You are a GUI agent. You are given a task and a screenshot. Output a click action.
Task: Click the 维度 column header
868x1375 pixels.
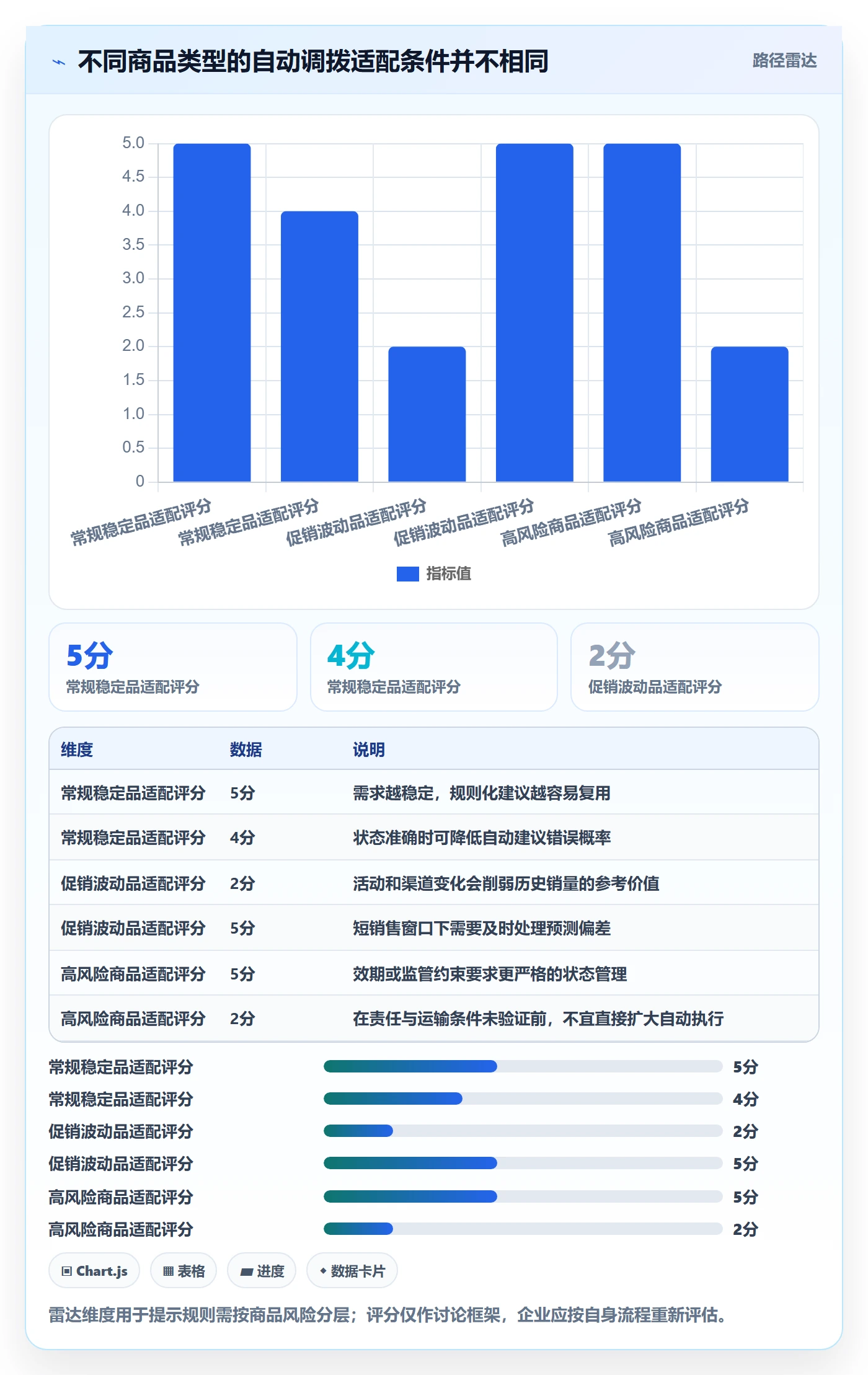coord(77,749)
